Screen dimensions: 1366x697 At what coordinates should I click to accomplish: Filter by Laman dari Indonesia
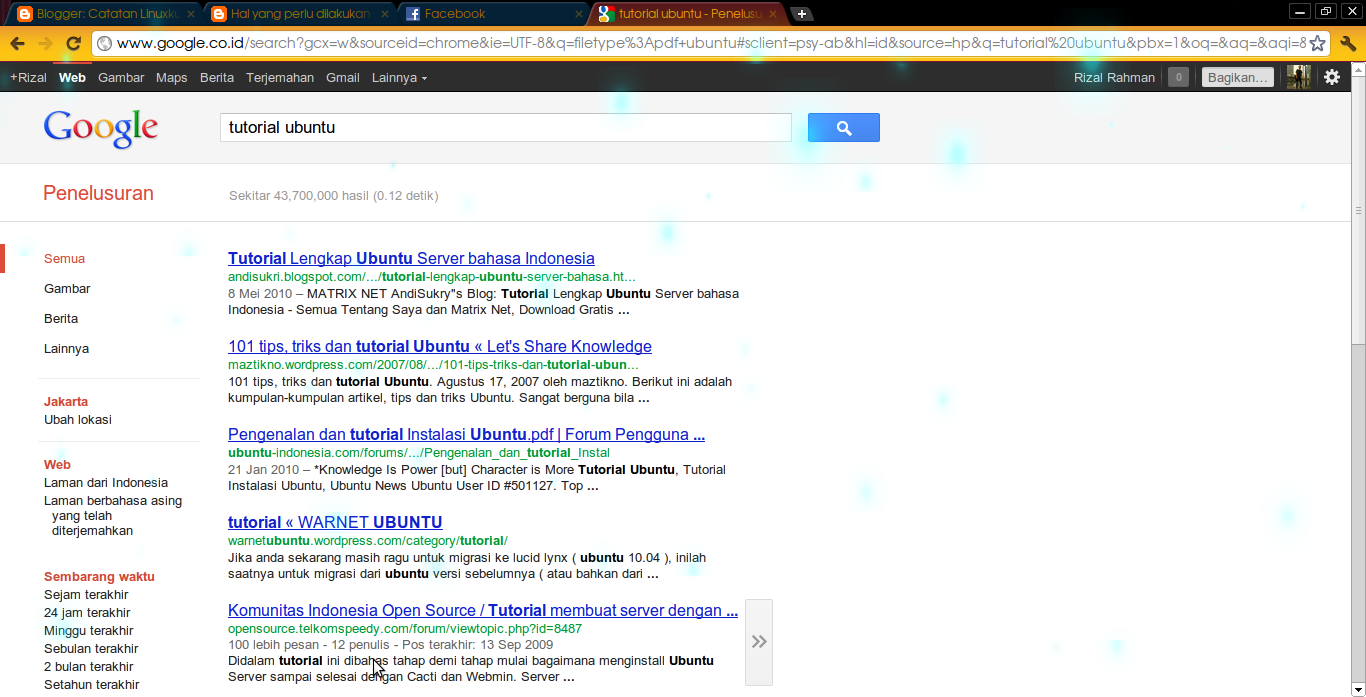tap(106, 483)
